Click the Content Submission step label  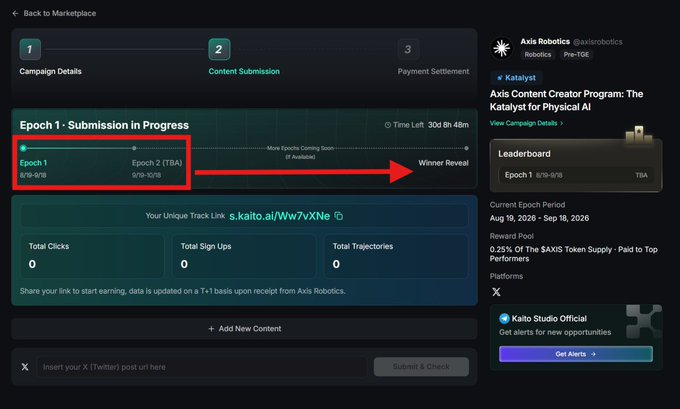(x=244, y=71)
